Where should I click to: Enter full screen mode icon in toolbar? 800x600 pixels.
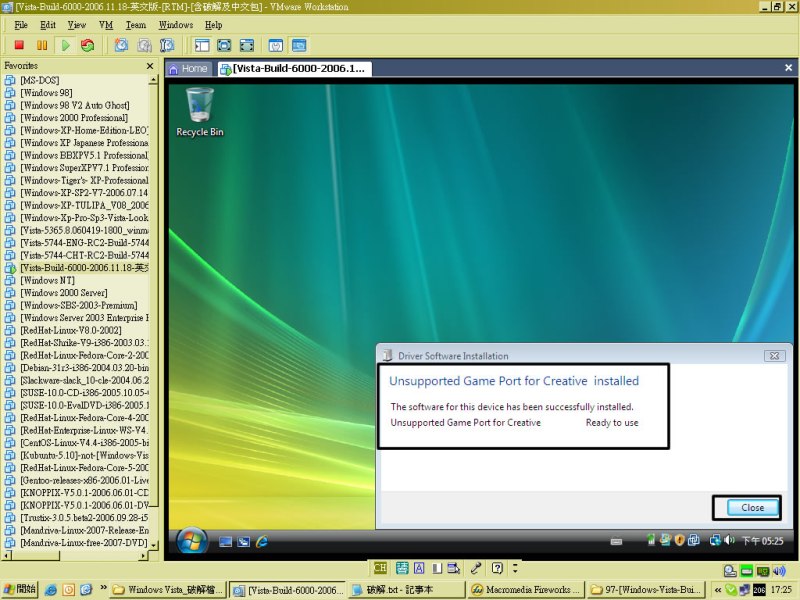point(246,45)
